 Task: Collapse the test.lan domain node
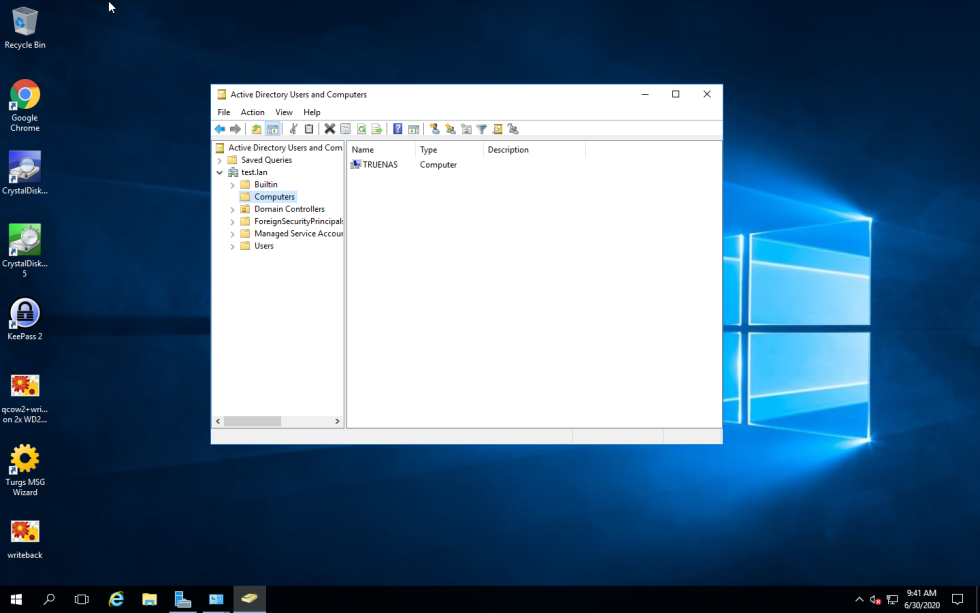pyautogui.click(x=220, y=172)
